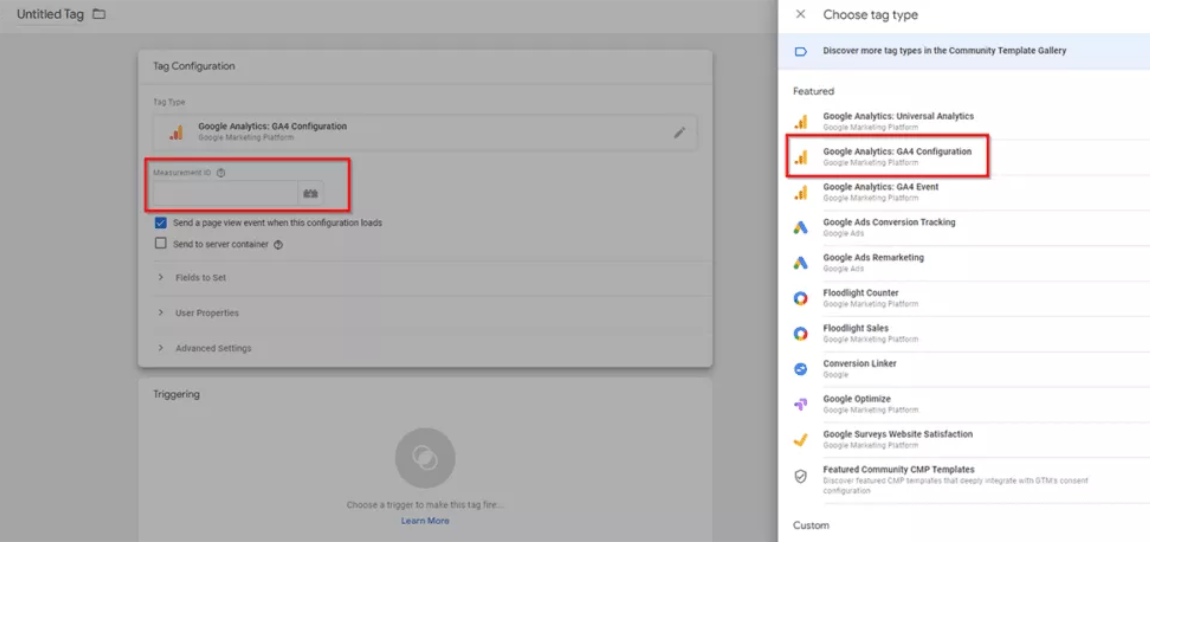Select Google Analytics: GA4 Event tag type
The image size is (1200, 625).
click(964, 192)
